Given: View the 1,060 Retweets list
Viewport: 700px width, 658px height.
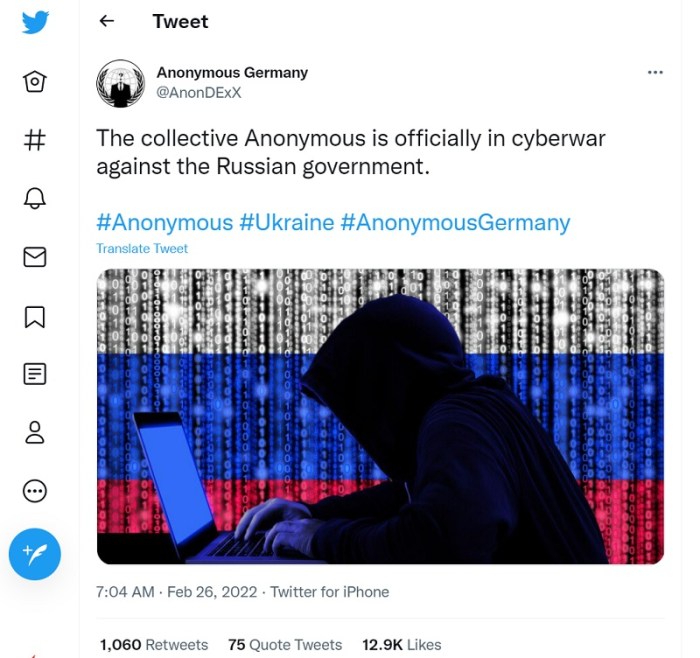Looking at the screenshot, I should pyautogui.click(x=153, y=645).
